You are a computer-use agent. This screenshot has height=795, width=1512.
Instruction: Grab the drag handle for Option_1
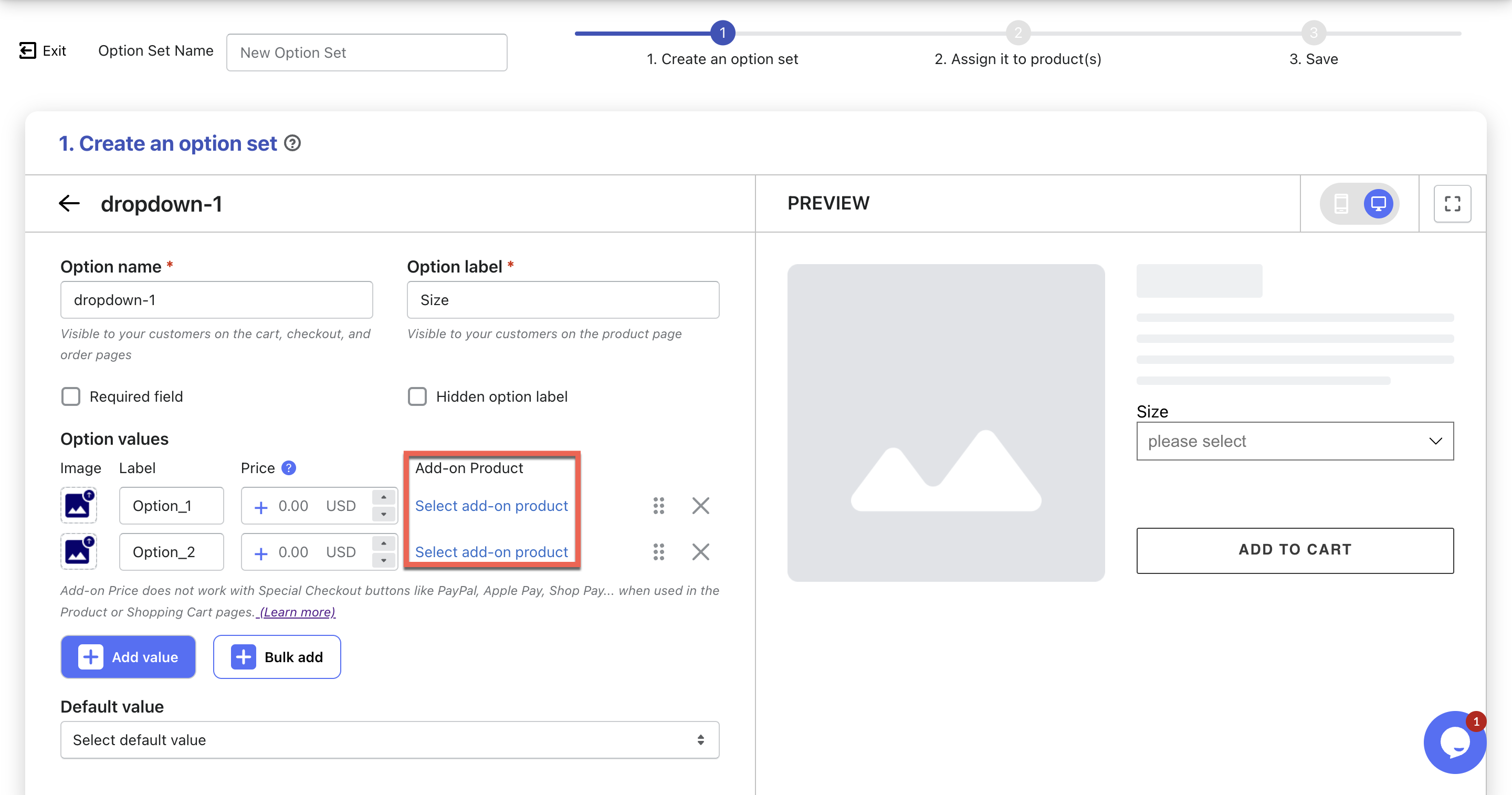[658, 506]
